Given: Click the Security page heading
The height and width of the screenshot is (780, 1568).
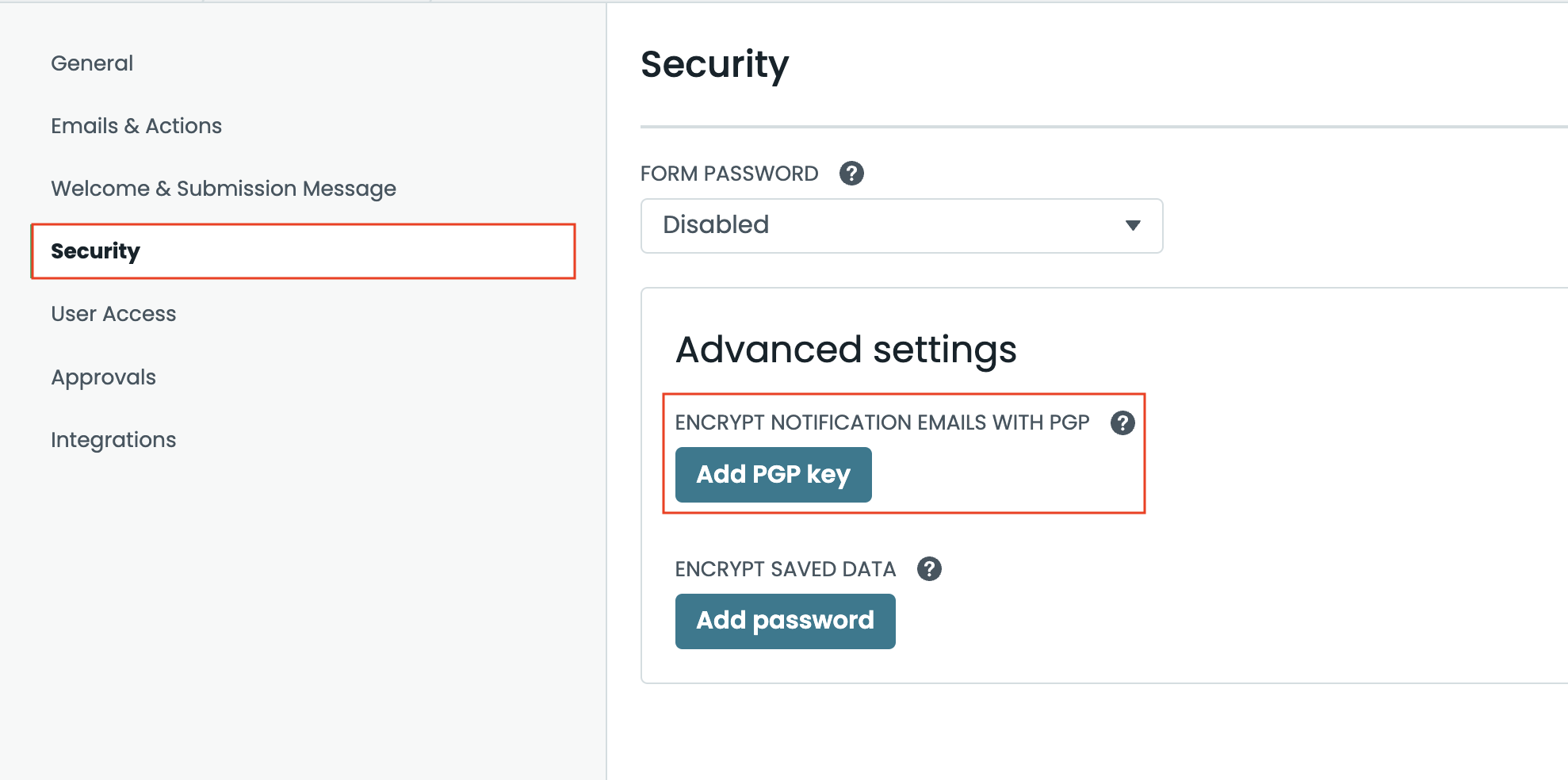Looking at the screenshot, I should click(714, 64).
